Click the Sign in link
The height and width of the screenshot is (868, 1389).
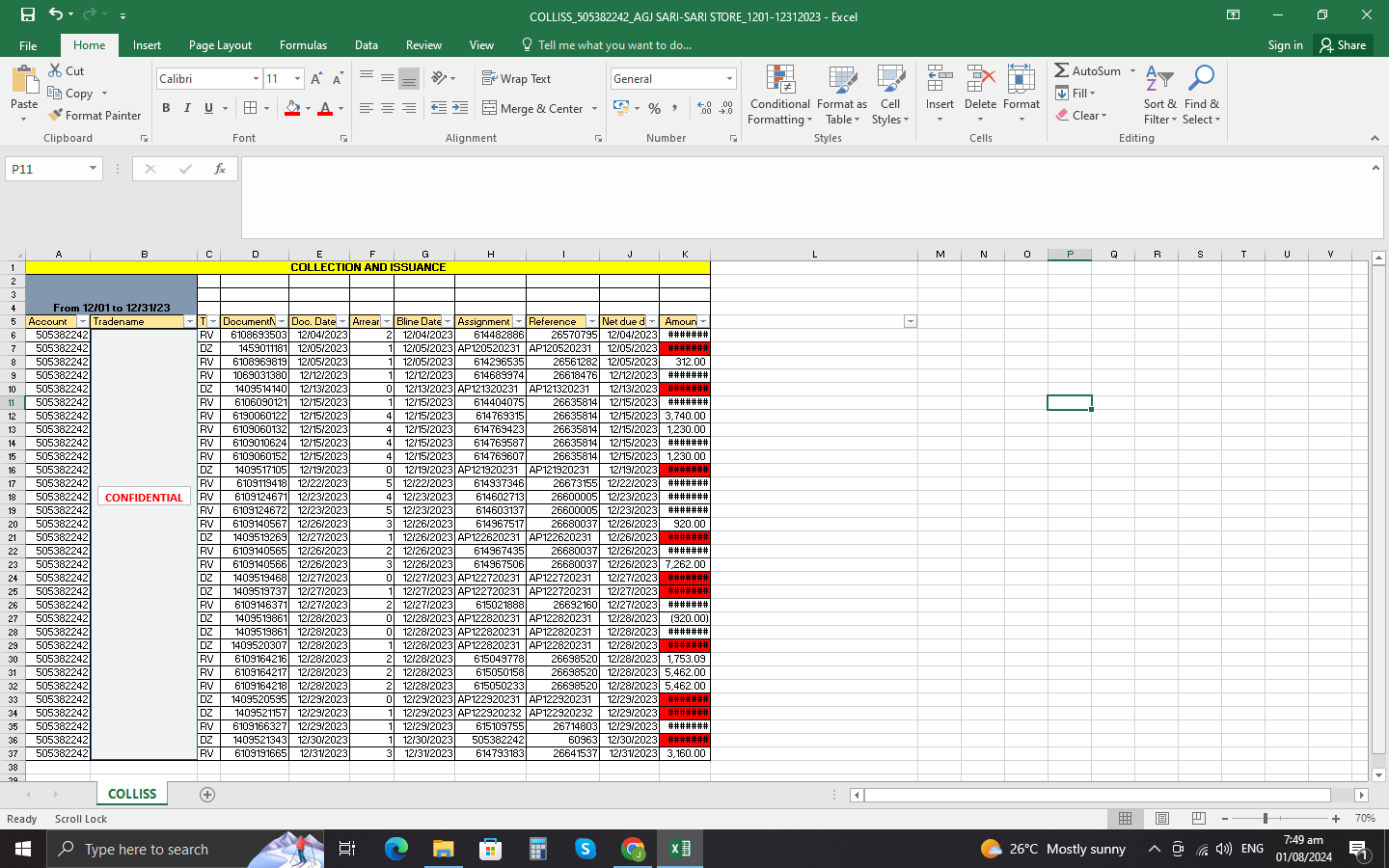coord(1285,45)
